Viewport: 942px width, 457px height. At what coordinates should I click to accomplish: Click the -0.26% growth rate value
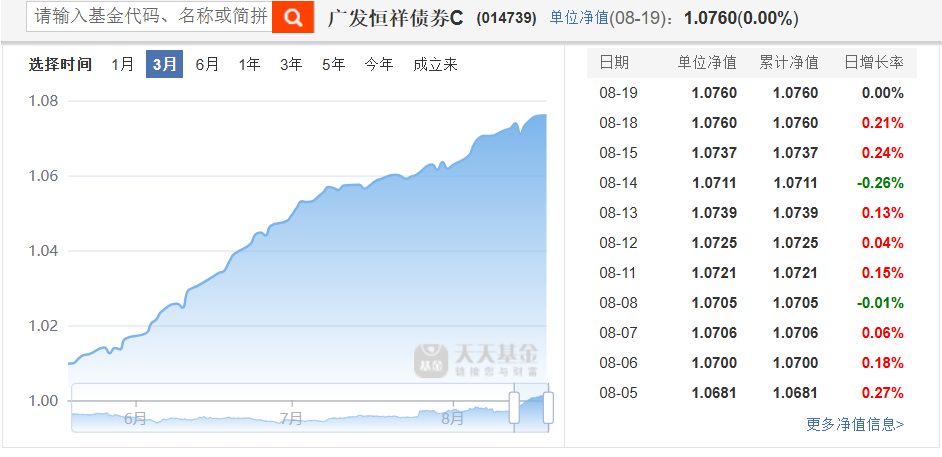point(880,183)
